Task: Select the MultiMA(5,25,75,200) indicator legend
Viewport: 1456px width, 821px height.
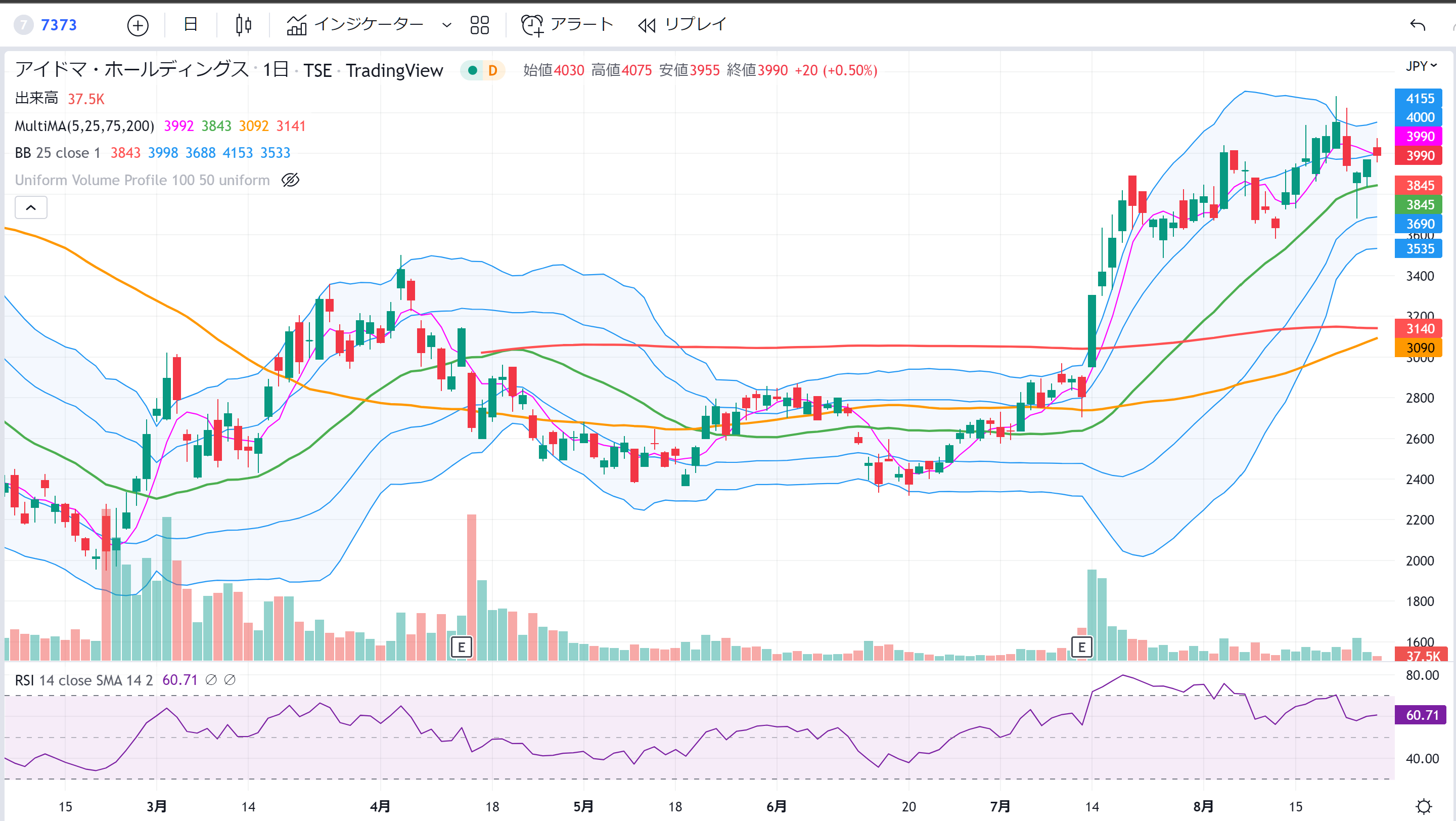Action: click(84, 125)
